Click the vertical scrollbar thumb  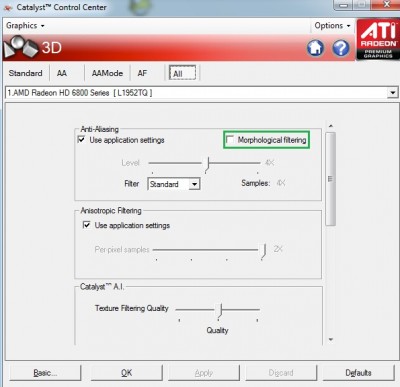(x=330, y=179)
